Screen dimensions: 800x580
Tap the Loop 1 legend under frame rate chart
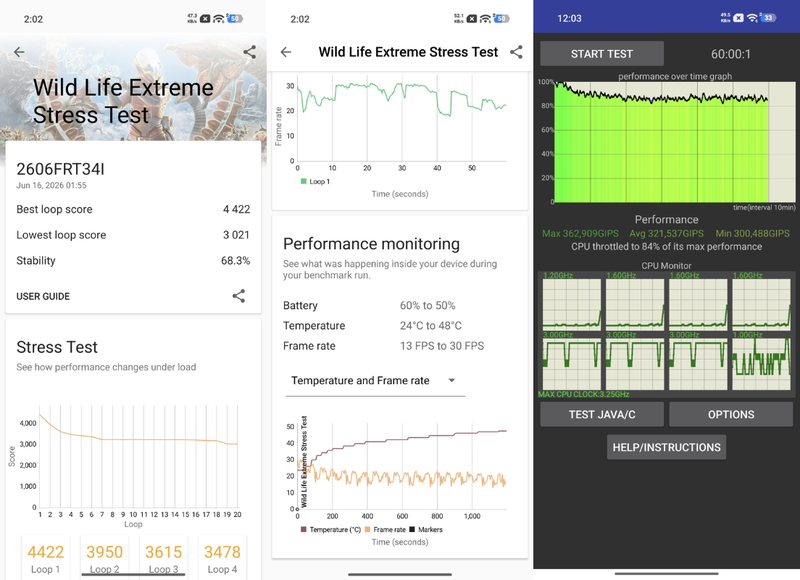pos(315,182)
